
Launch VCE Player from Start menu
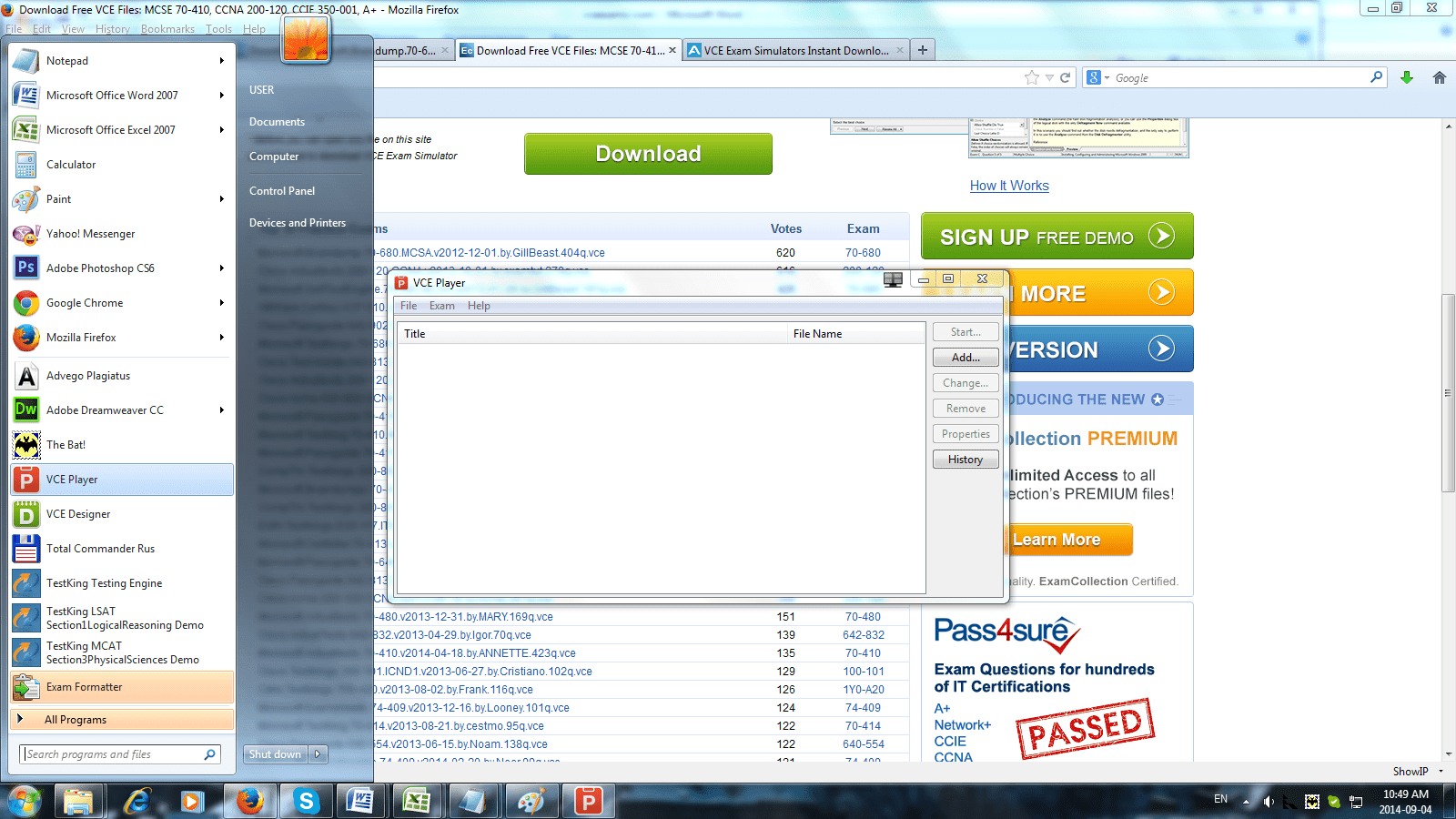tap(122, 480)
